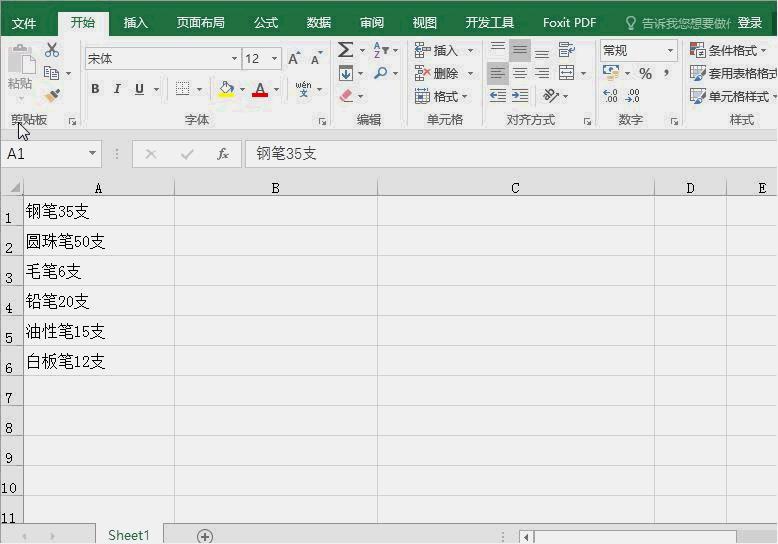Click the Merge and Center icon
Image resolution: width=778 pixels, height=544 pixels.
(566, 73)
